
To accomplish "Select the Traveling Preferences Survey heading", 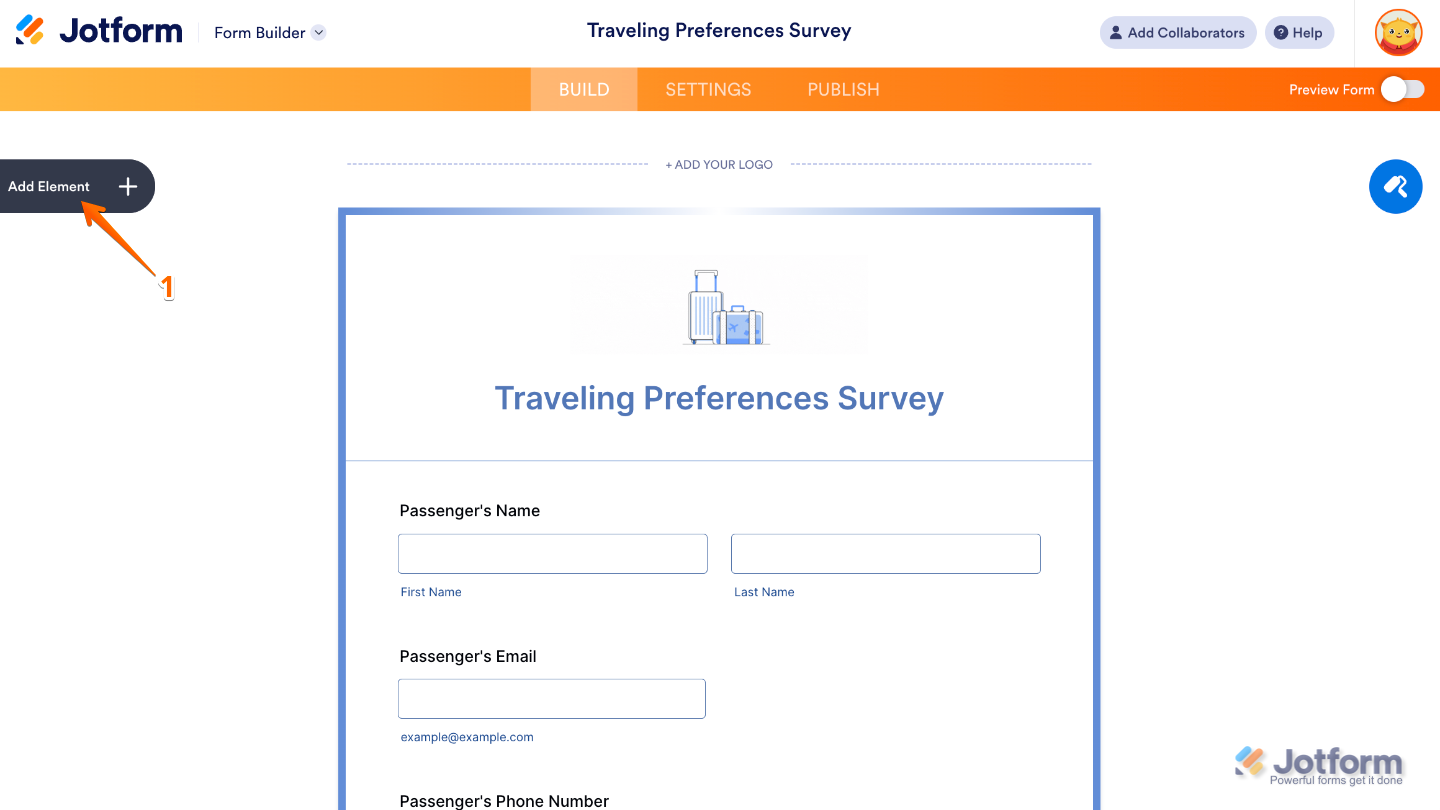I will pos(719,398).
